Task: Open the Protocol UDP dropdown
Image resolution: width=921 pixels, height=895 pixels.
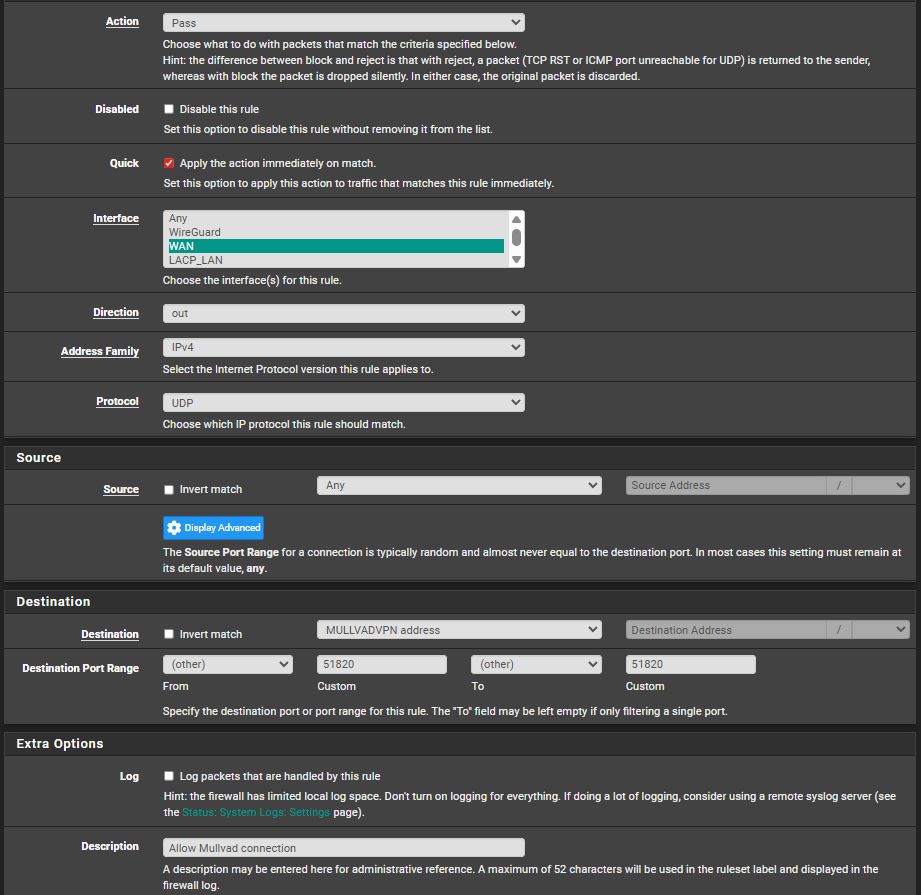Action: (x=343, y=402)
